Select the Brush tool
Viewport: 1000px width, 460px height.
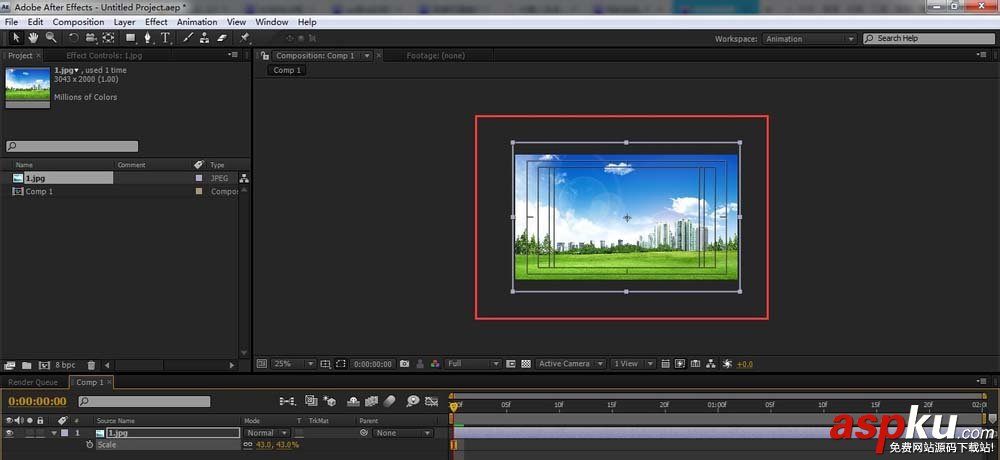tap(188, 38)
